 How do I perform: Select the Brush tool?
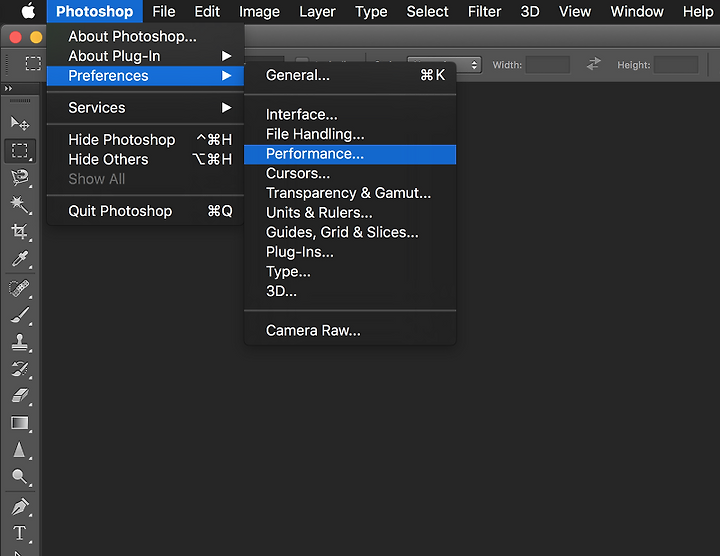tap(20, 316)
